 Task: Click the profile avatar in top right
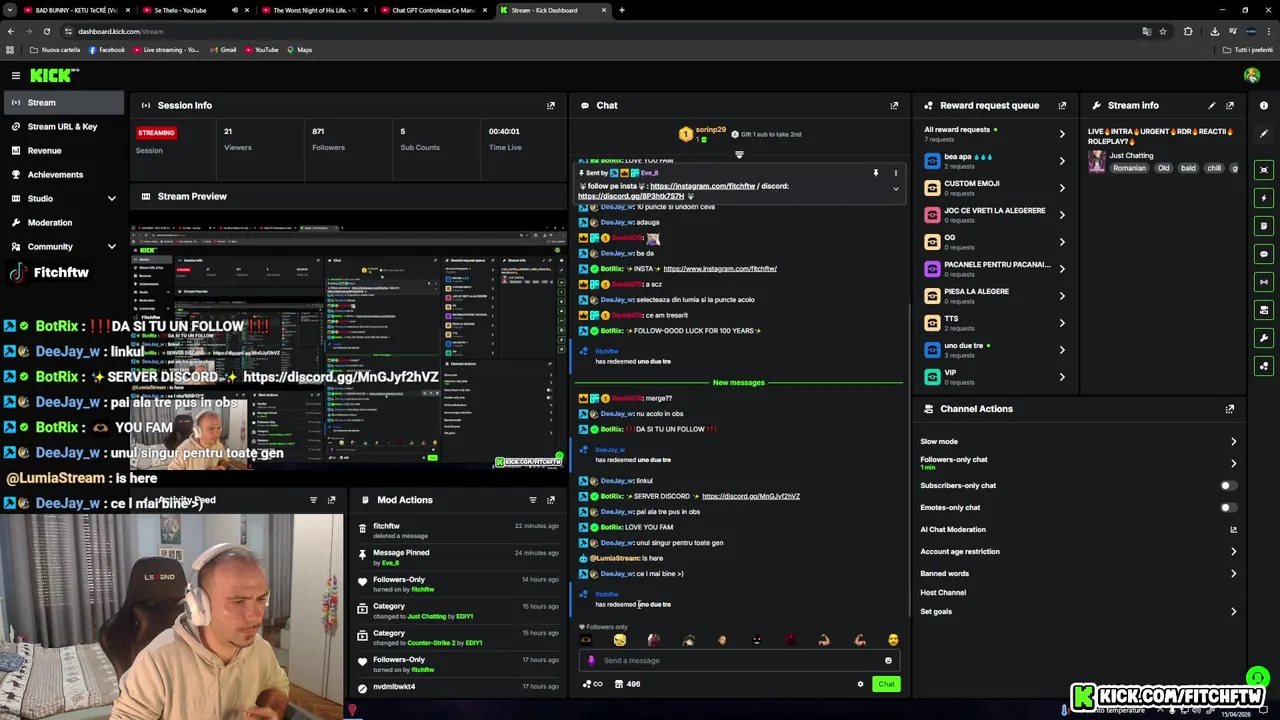click(x=1252, y=76)
